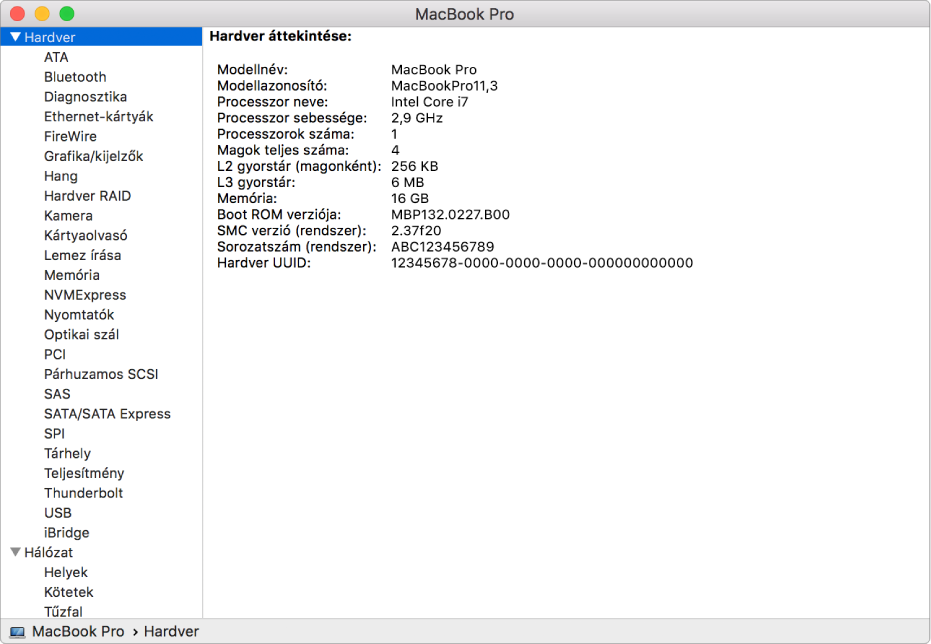
Task: Select Nyomtatók item
Action: pyautogui.click(x=79, y=315)
